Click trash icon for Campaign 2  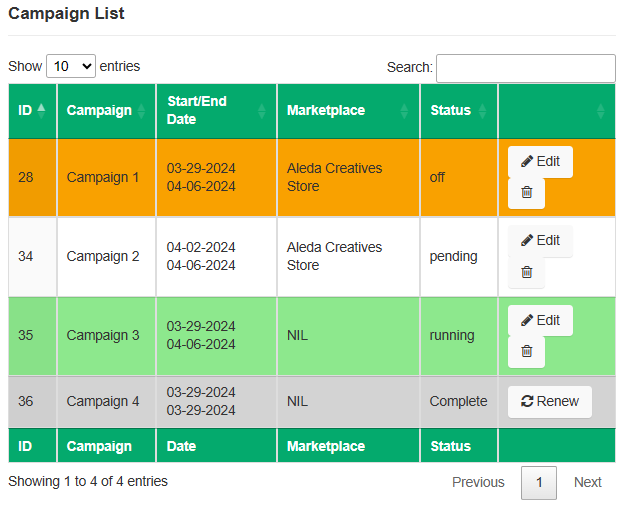(526, 272)
